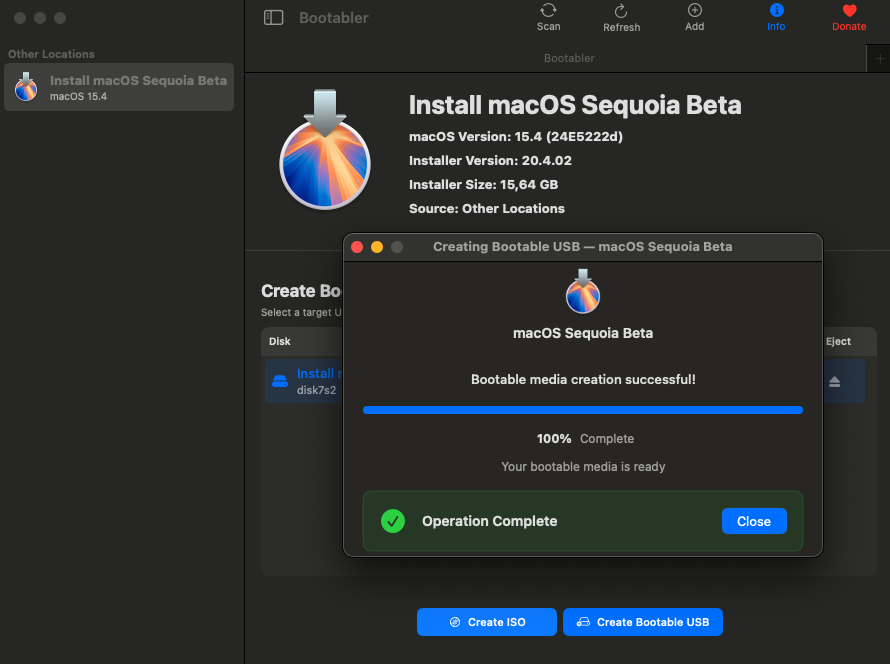The width and height of the screenshot is (890, 664).
Task: Click the drive icon on Create Bootable USB
Action: coord(583,622)
